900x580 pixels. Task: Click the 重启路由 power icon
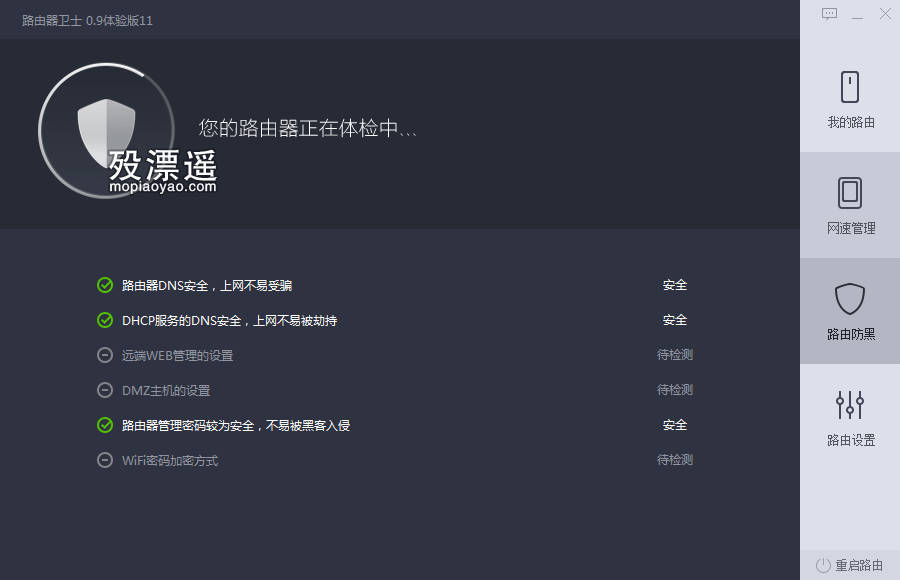[823, 565]
